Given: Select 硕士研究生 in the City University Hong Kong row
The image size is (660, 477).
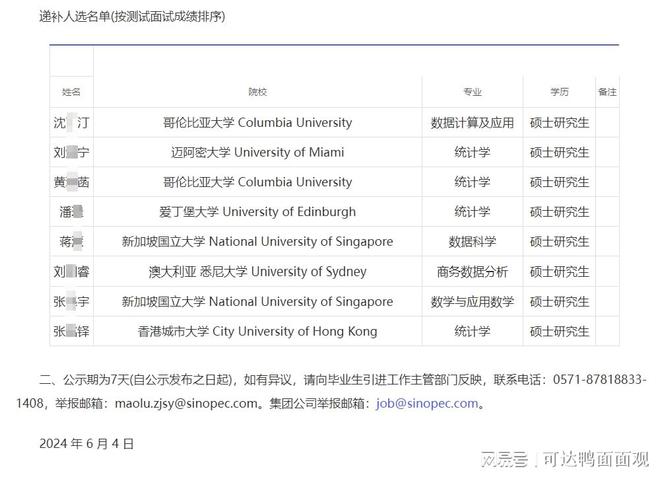Looking at the screenshot, I should coord(559,331).
